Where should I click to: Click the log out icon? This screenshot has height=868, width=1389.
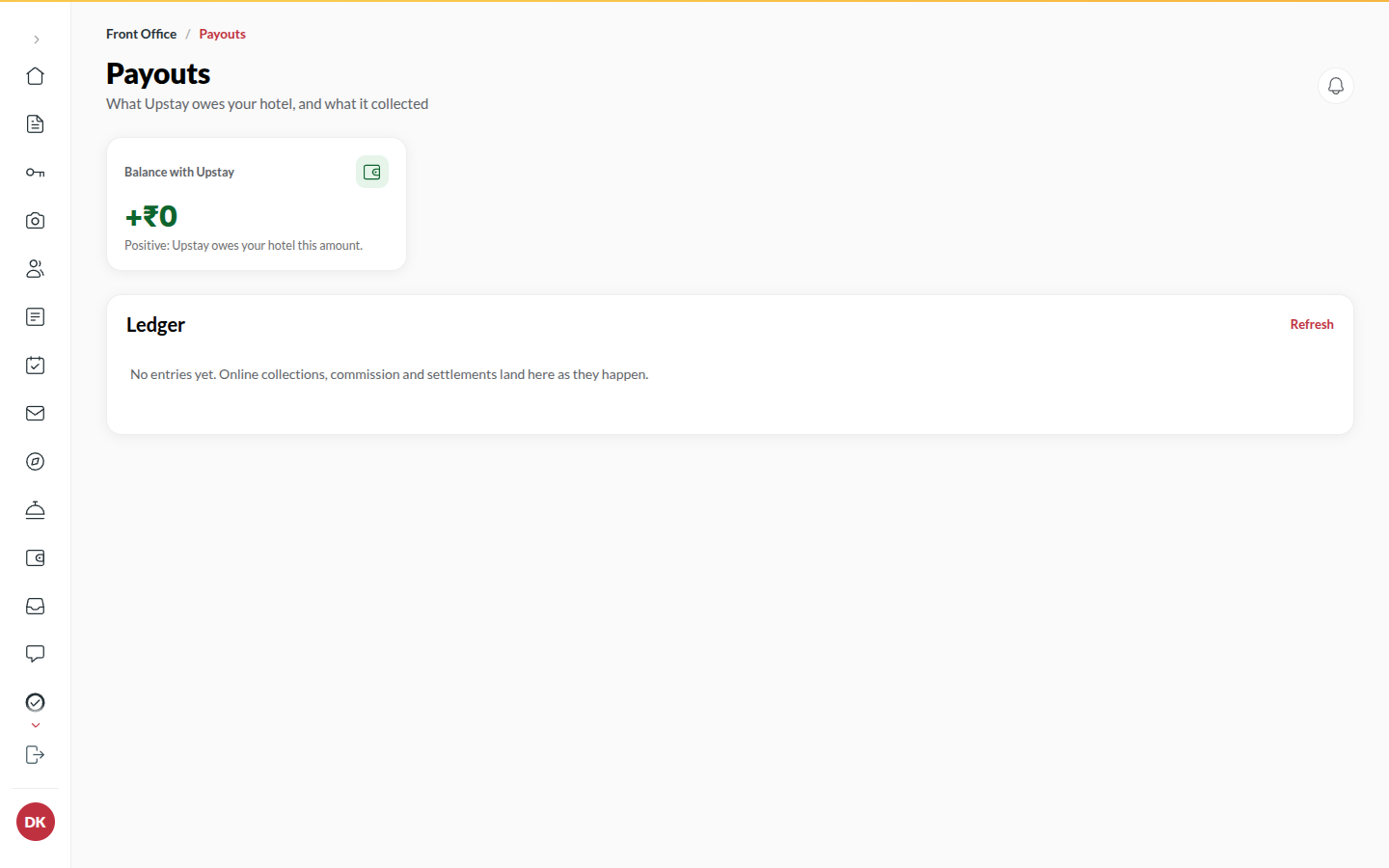click(36, 755)
